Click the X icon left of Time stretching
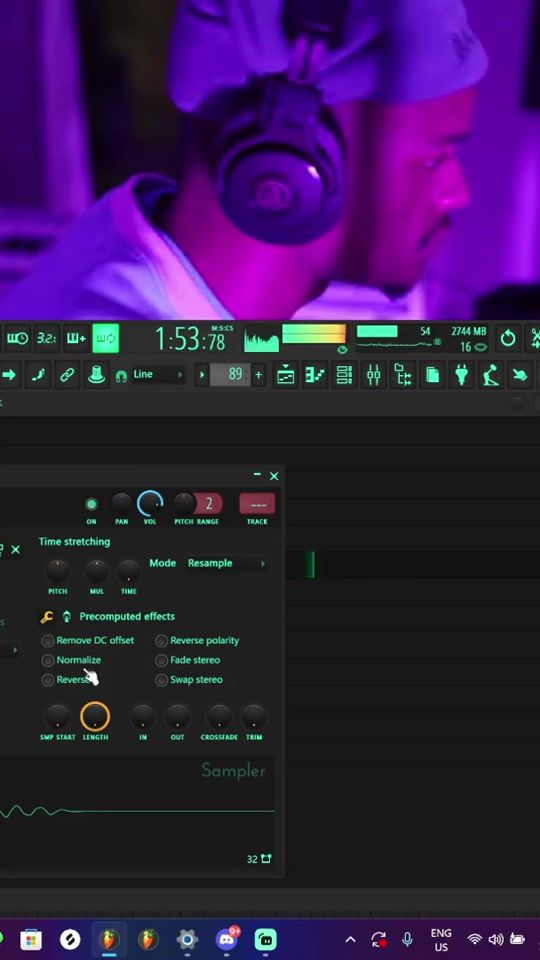Screen dimensions: 540x960 click(16, 550)
